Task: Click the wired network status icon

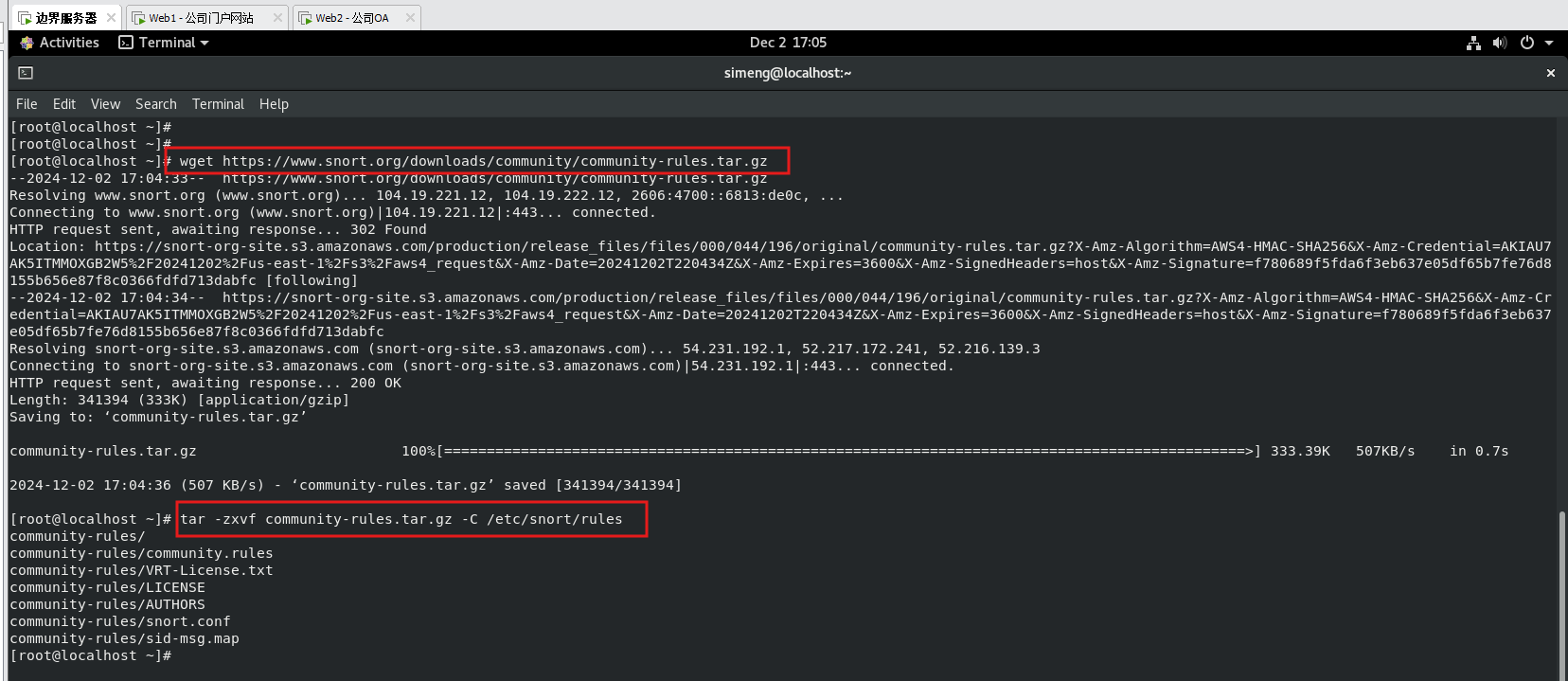Action: [x=1473, y=43]
